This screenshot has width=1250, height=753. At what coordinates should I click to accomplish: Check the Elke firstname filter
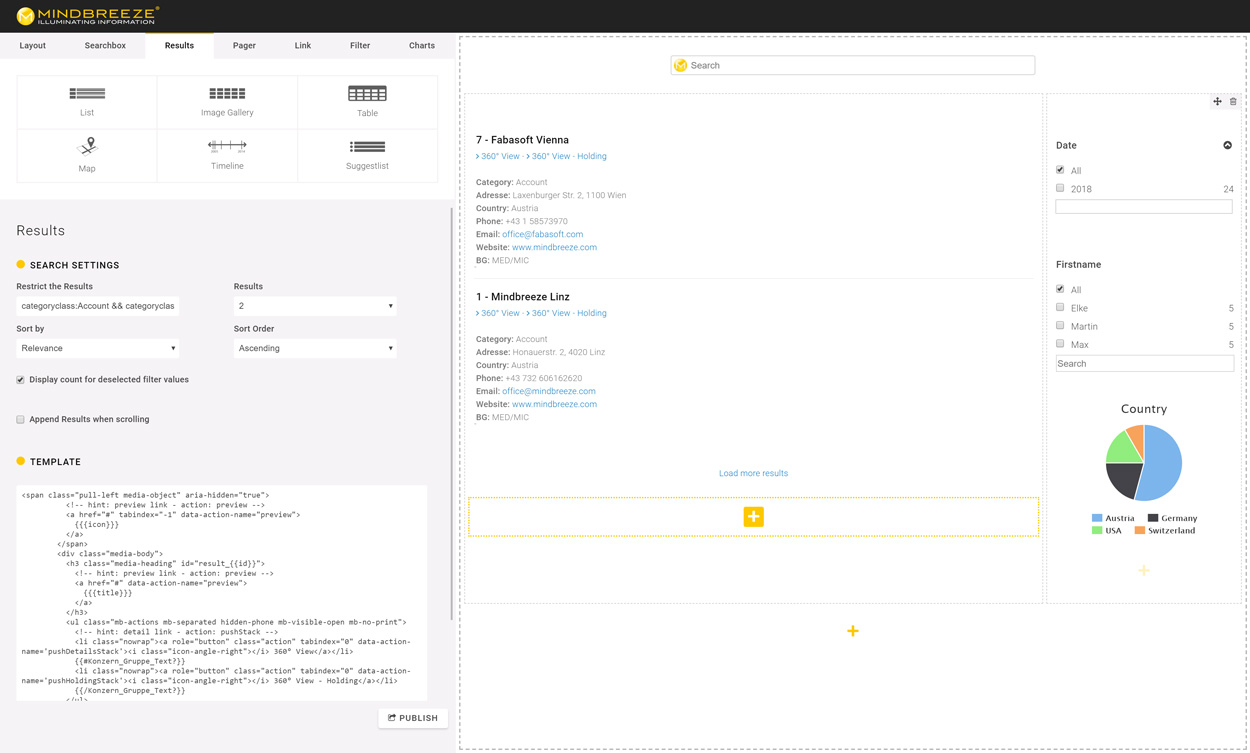point(1060,307)
